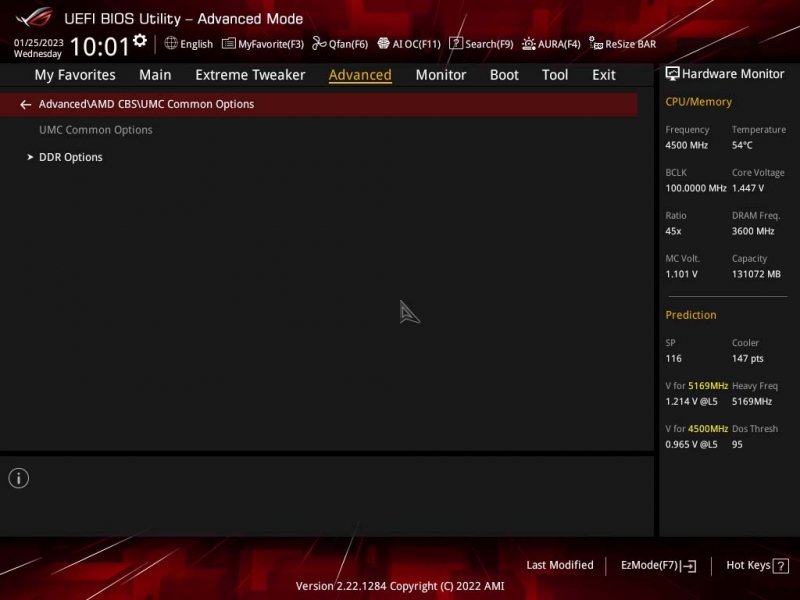Click UMC Common Options heading text
800x600 pixels.
click(x=95, y=130)
